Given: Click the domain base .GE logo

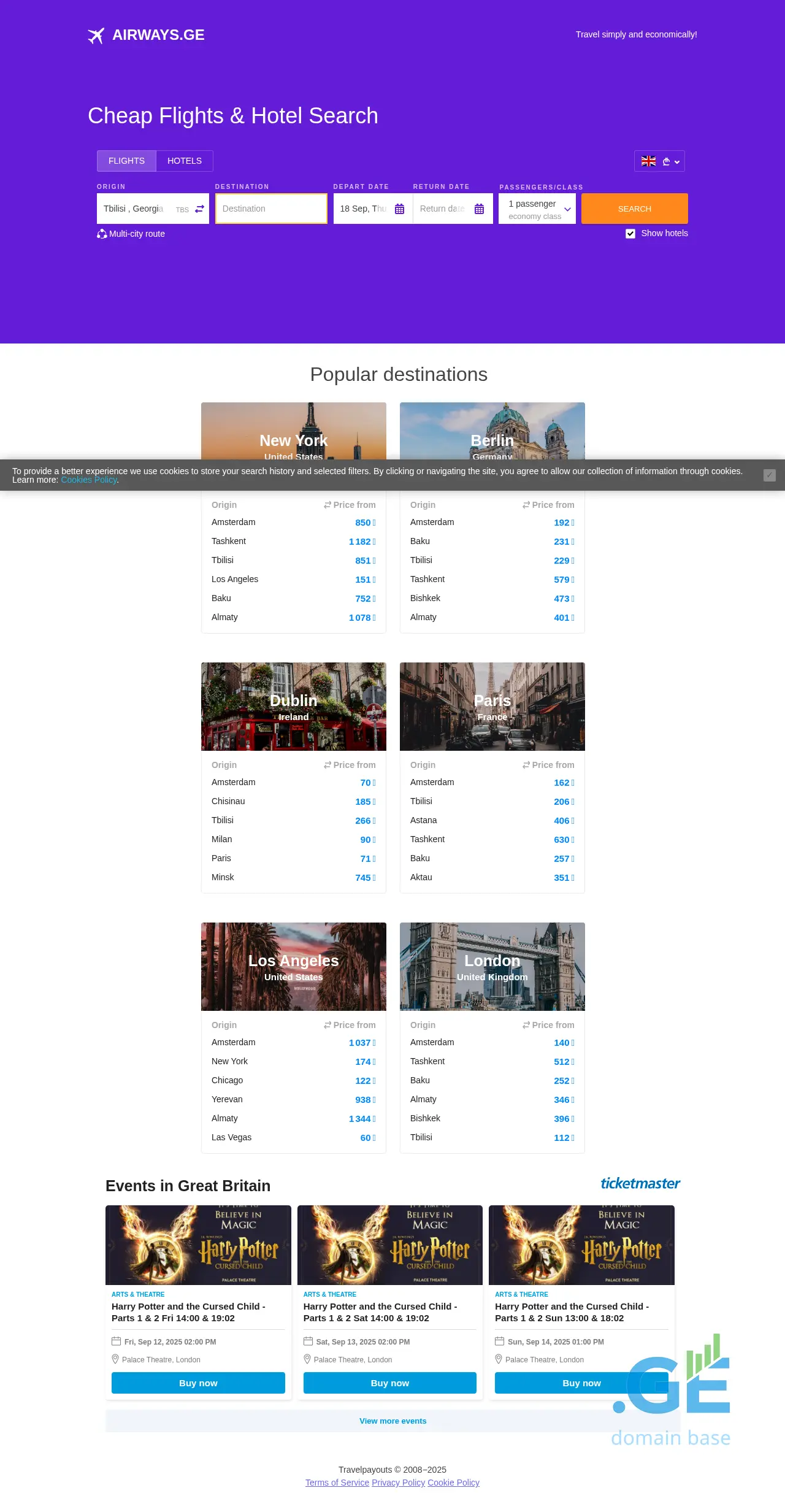Looking at the screenshot, I should point(671,1392).
